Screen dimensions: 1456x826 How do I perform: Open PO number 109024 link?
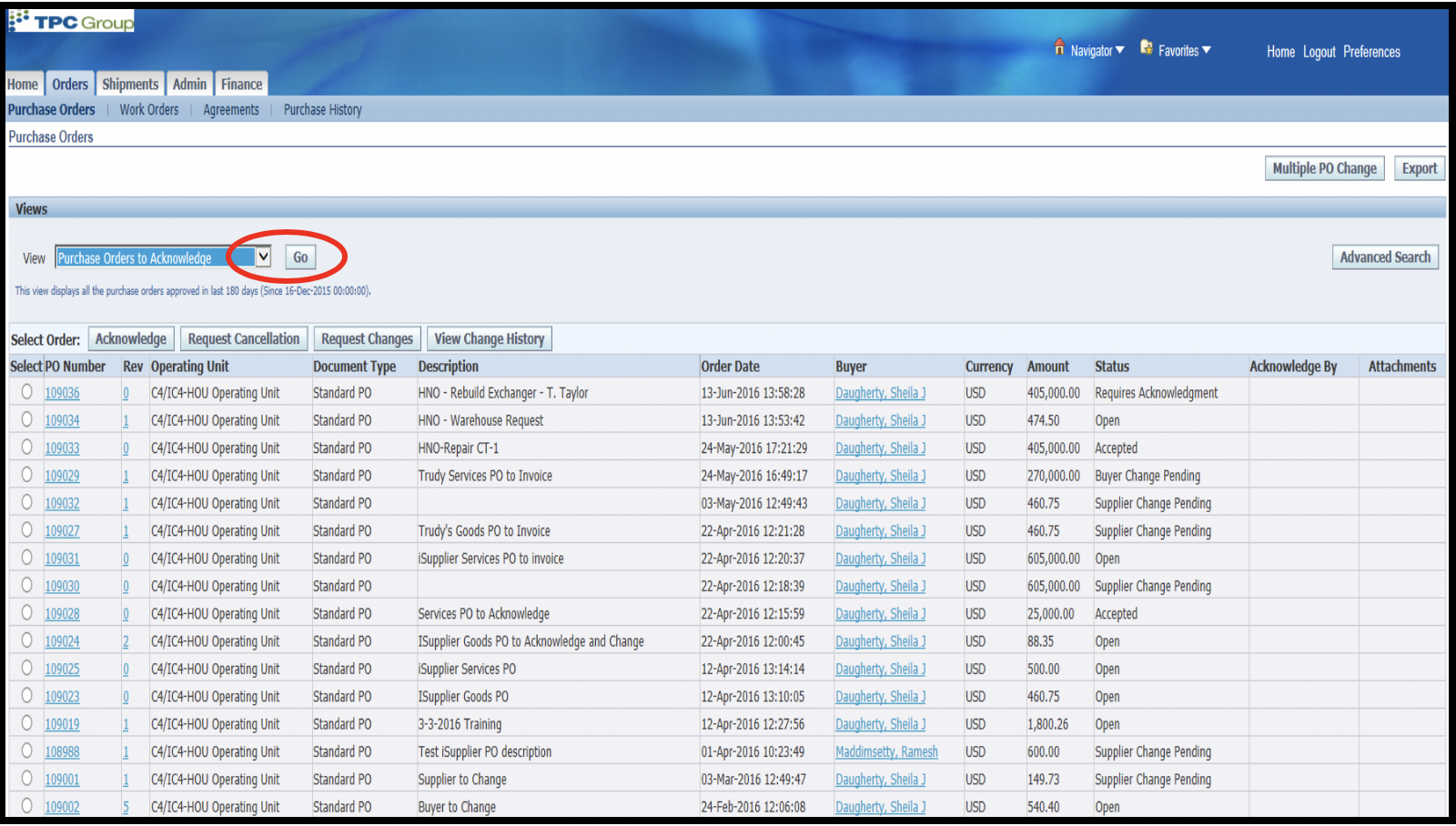click(62, 641)
